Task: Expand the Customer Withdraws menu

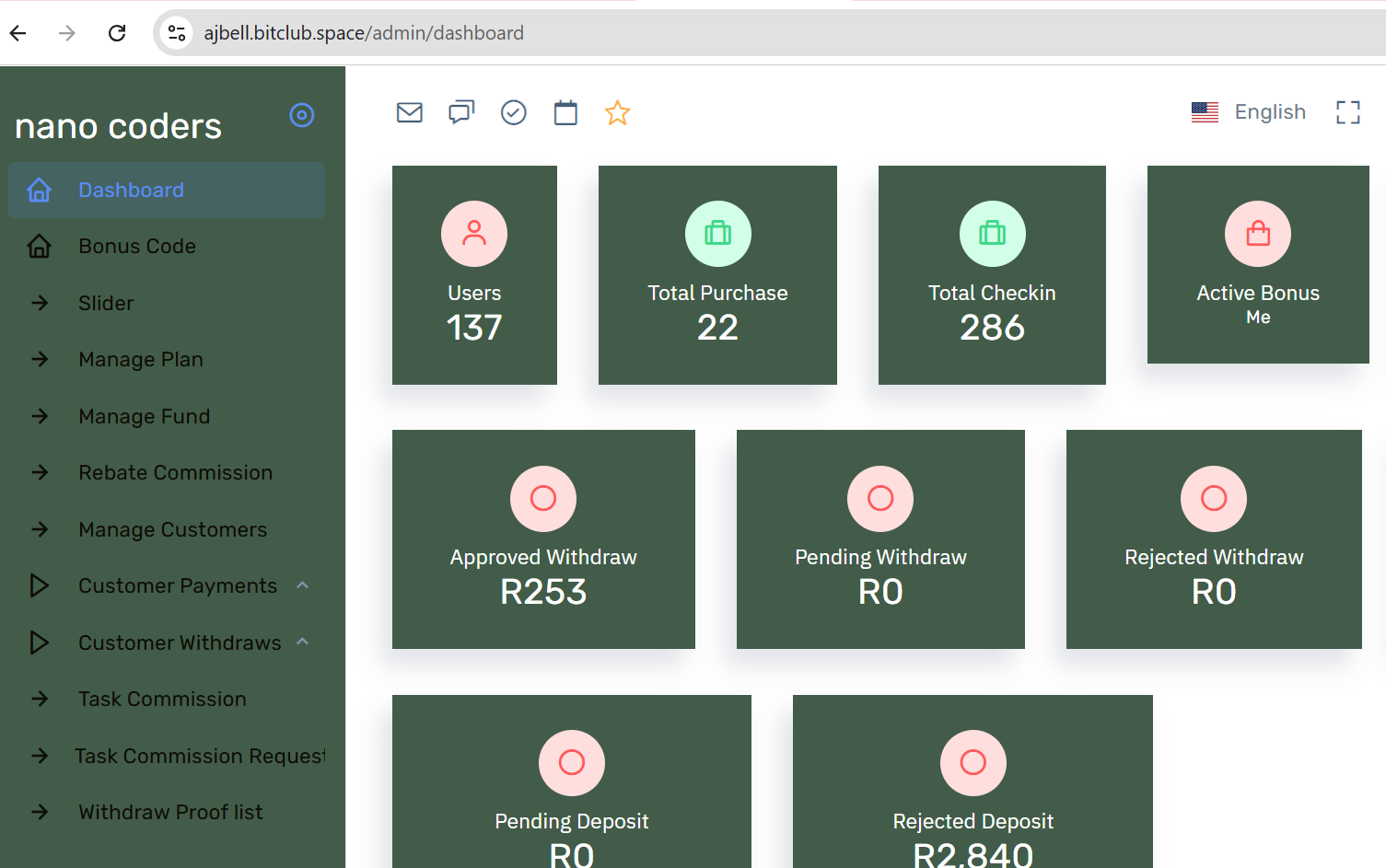Action: point(179,642)
